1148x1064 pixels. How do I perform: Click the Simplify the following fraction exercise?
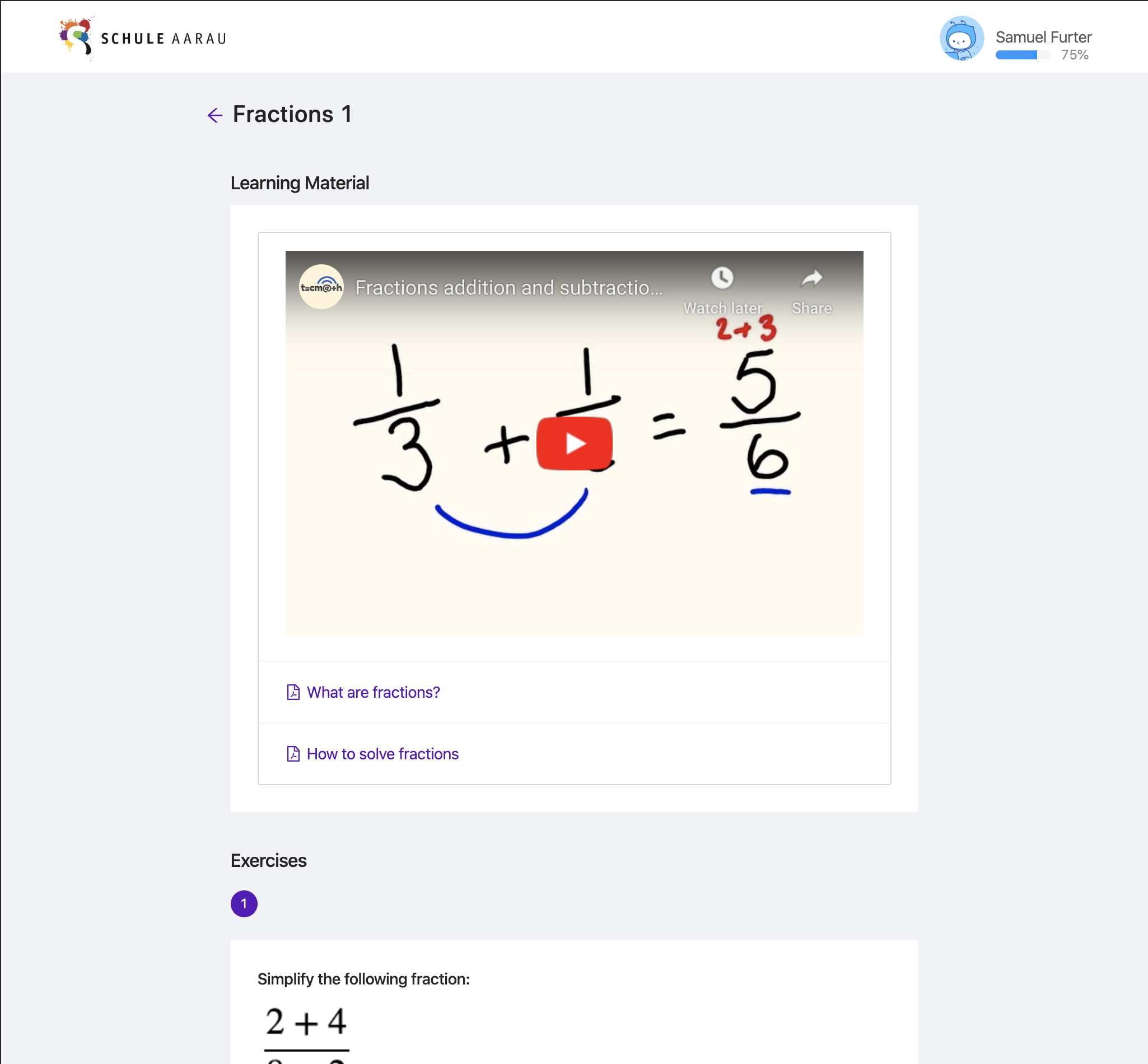pyautogui.click(x=363, y=979)
